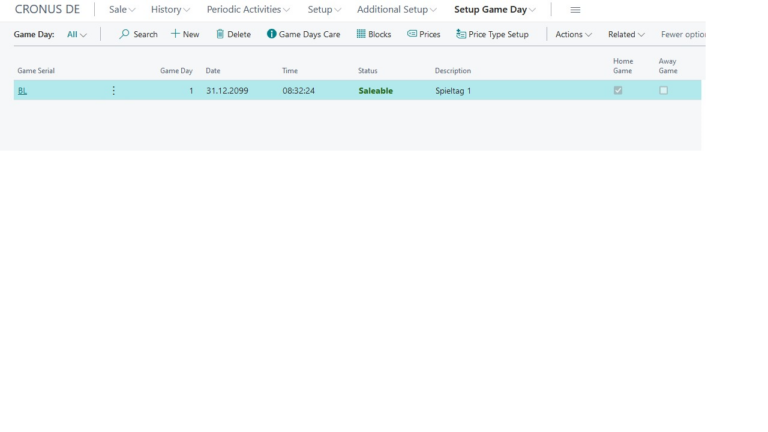This screenshot has width=768, height=432.
Task: Expand the Related dropdown
Action: click(626, 34)
